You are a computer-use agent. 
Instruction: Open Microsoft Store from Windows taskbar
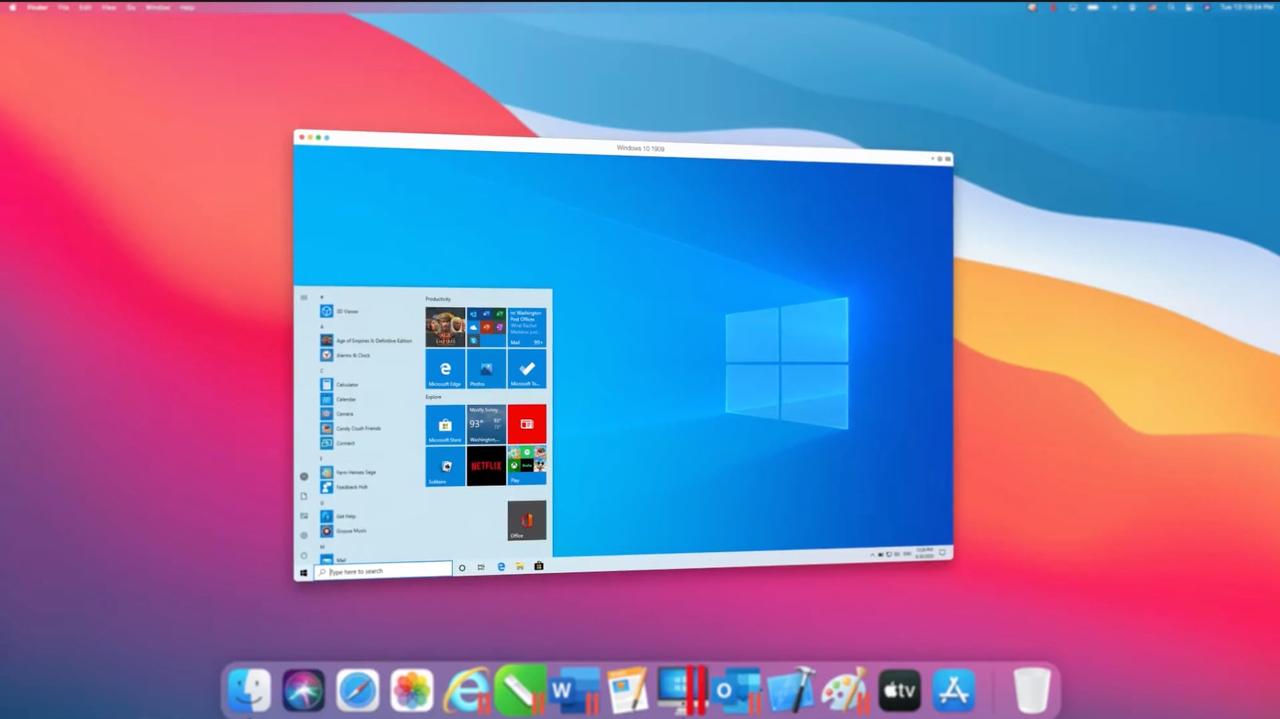(539, 566)
